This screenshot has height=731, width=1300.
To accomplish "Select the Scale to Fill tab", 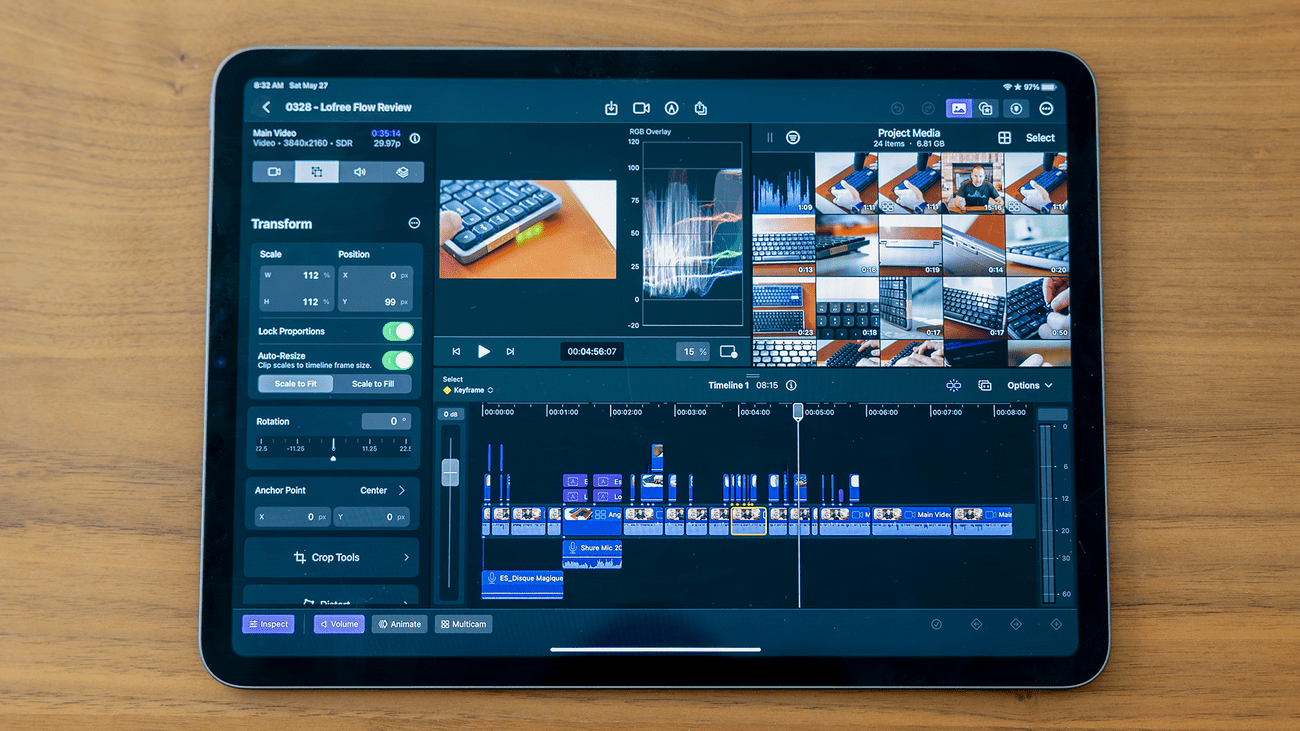I will 372,384.
